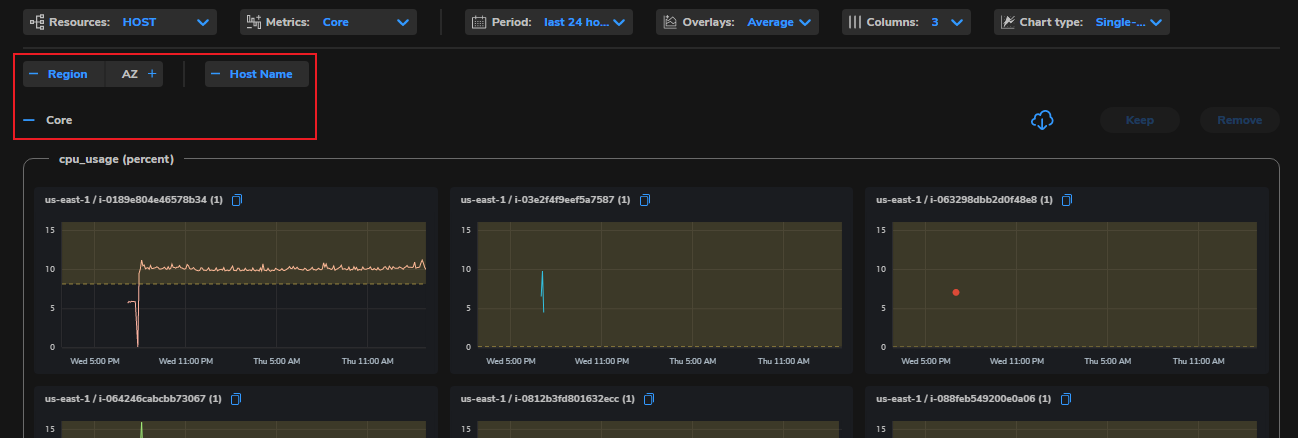The image size is (1298, 438).
Task: Click copy icon beside i-0812b3fd801632ecc
Action: [x=649, y=399]
